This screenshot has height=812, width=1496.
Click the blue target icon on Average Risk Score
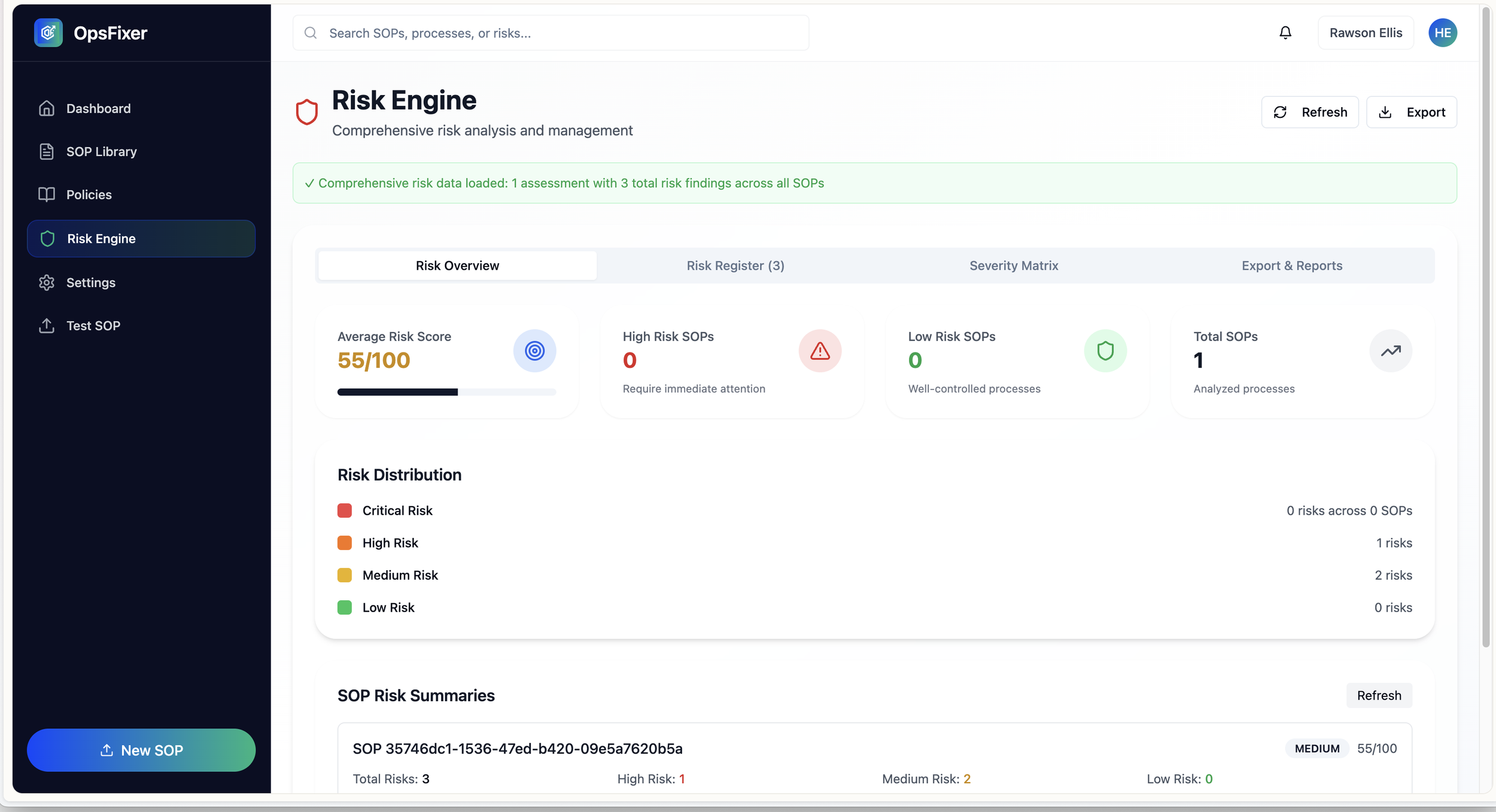point(534,351)
